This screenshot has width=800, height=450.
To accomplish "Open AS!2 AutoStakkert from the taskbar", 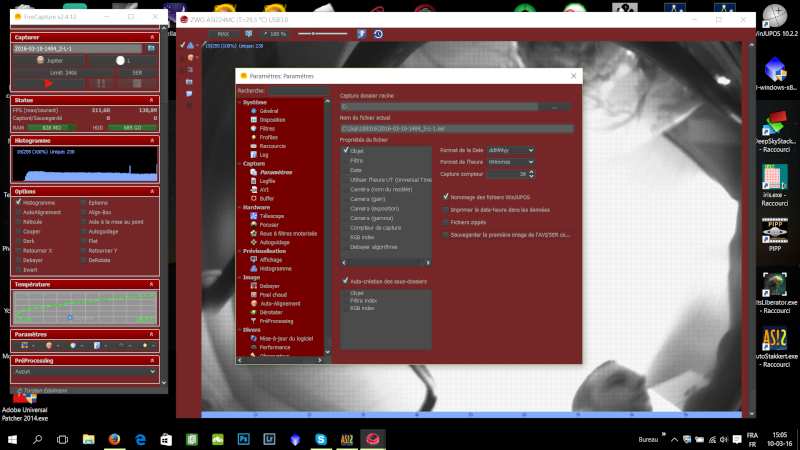I will [347, 439].
